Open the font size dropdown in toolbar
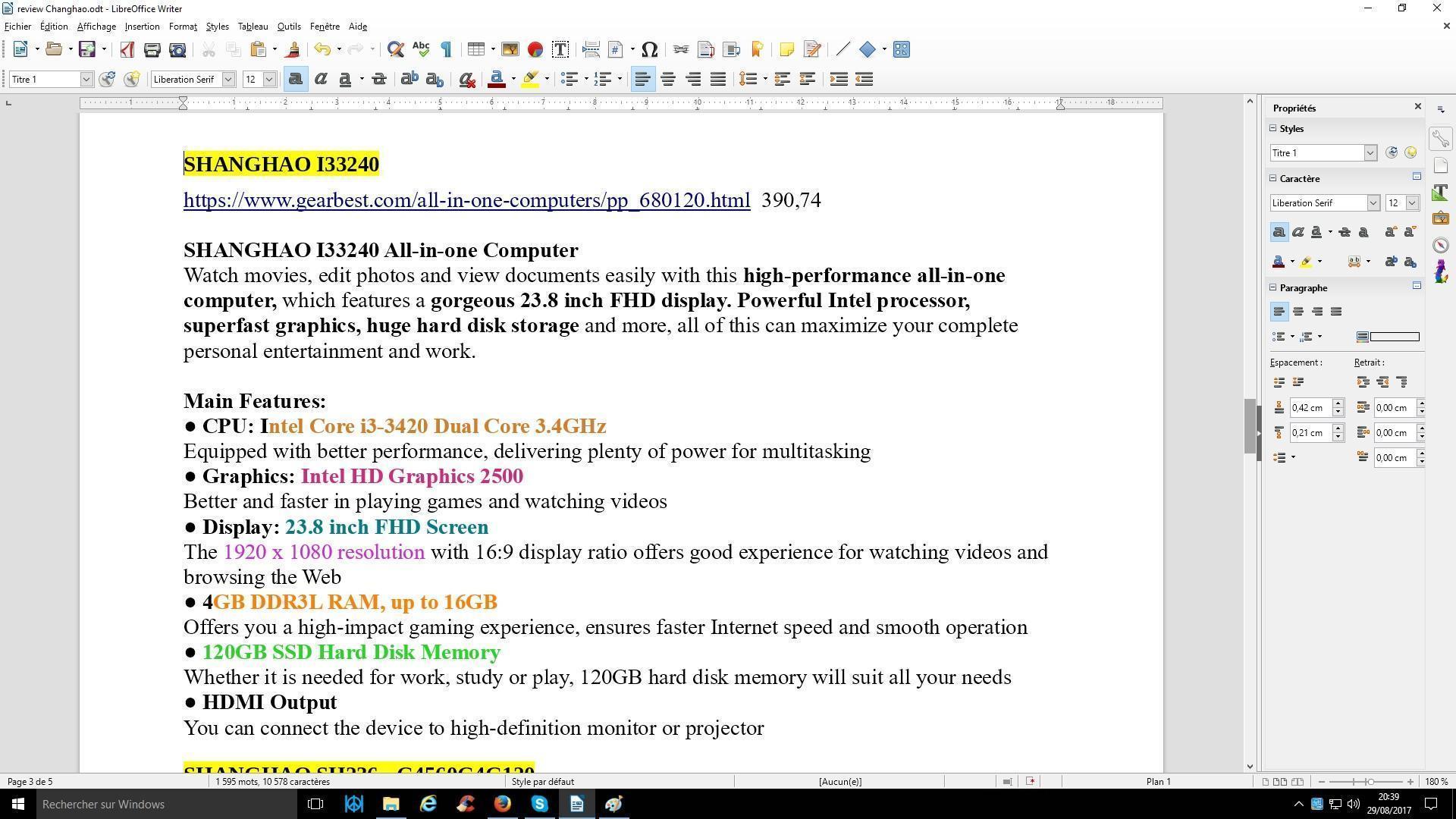 point(268,80)
